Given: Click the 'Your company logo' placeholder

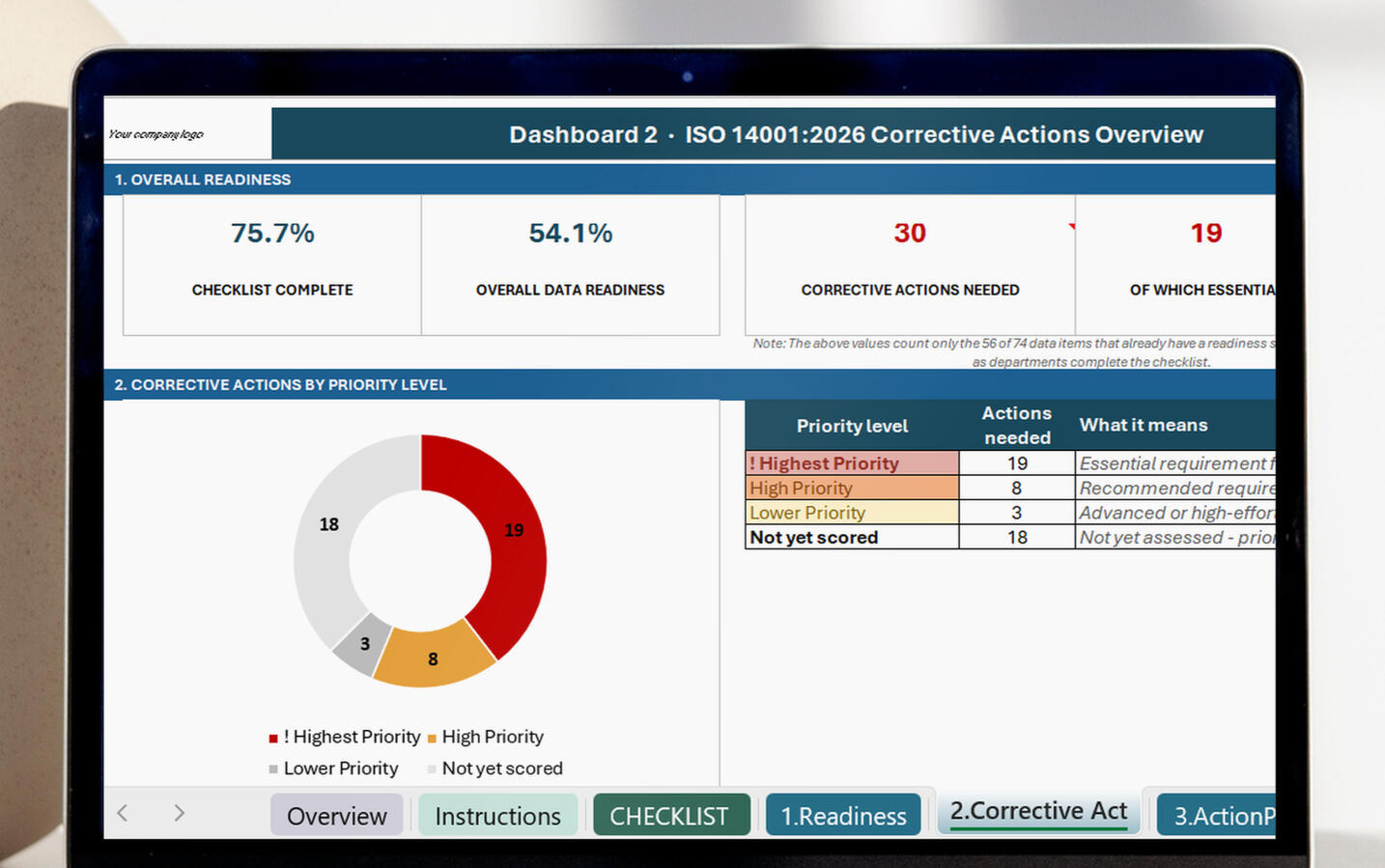Looking at the screenshot, I should pos(155,134).
